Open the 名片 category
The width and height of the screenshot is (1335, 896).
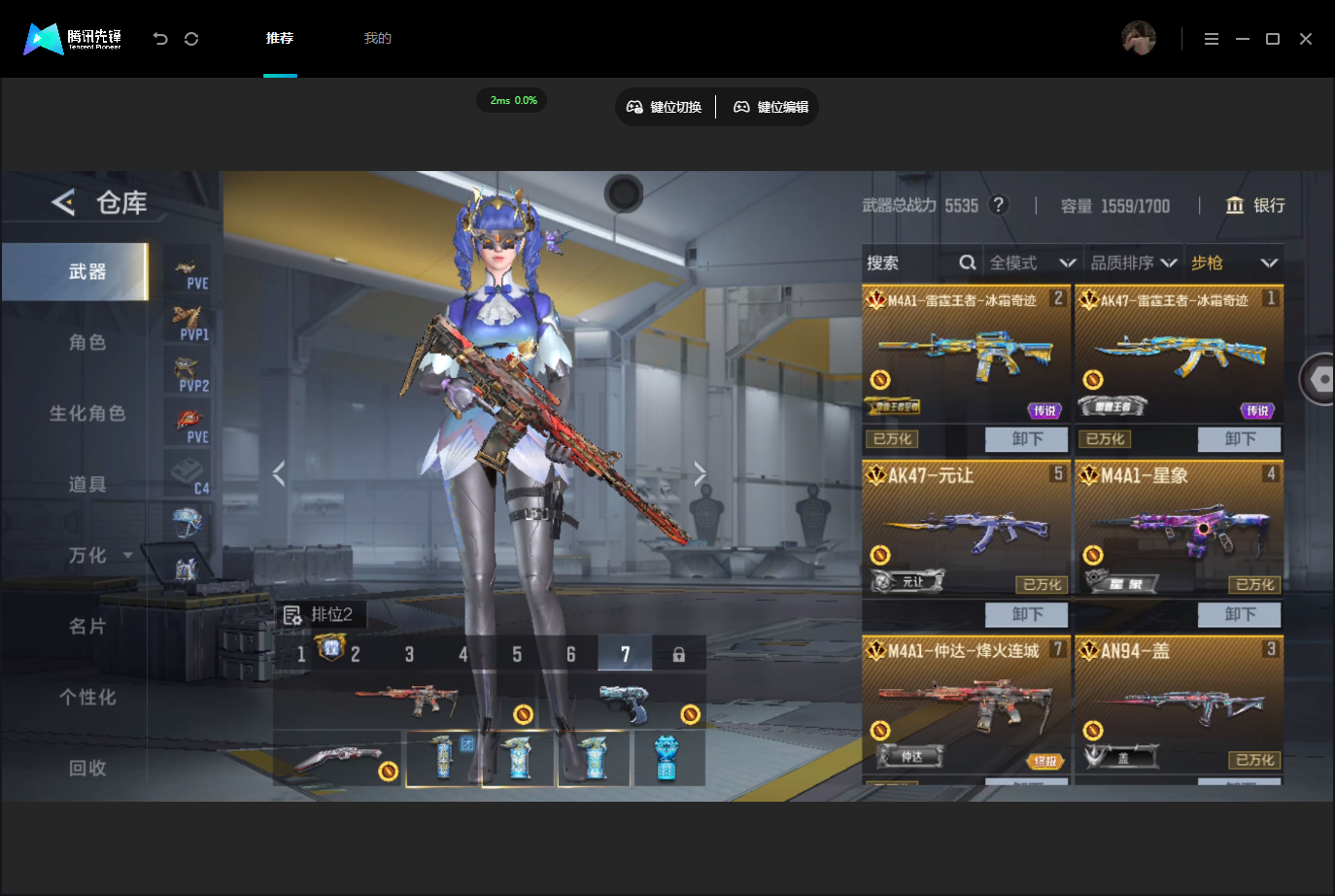87,626
